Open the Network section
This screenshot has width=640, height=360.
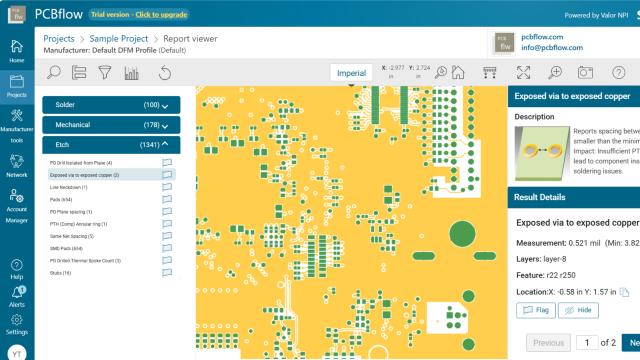coord(17,166)
